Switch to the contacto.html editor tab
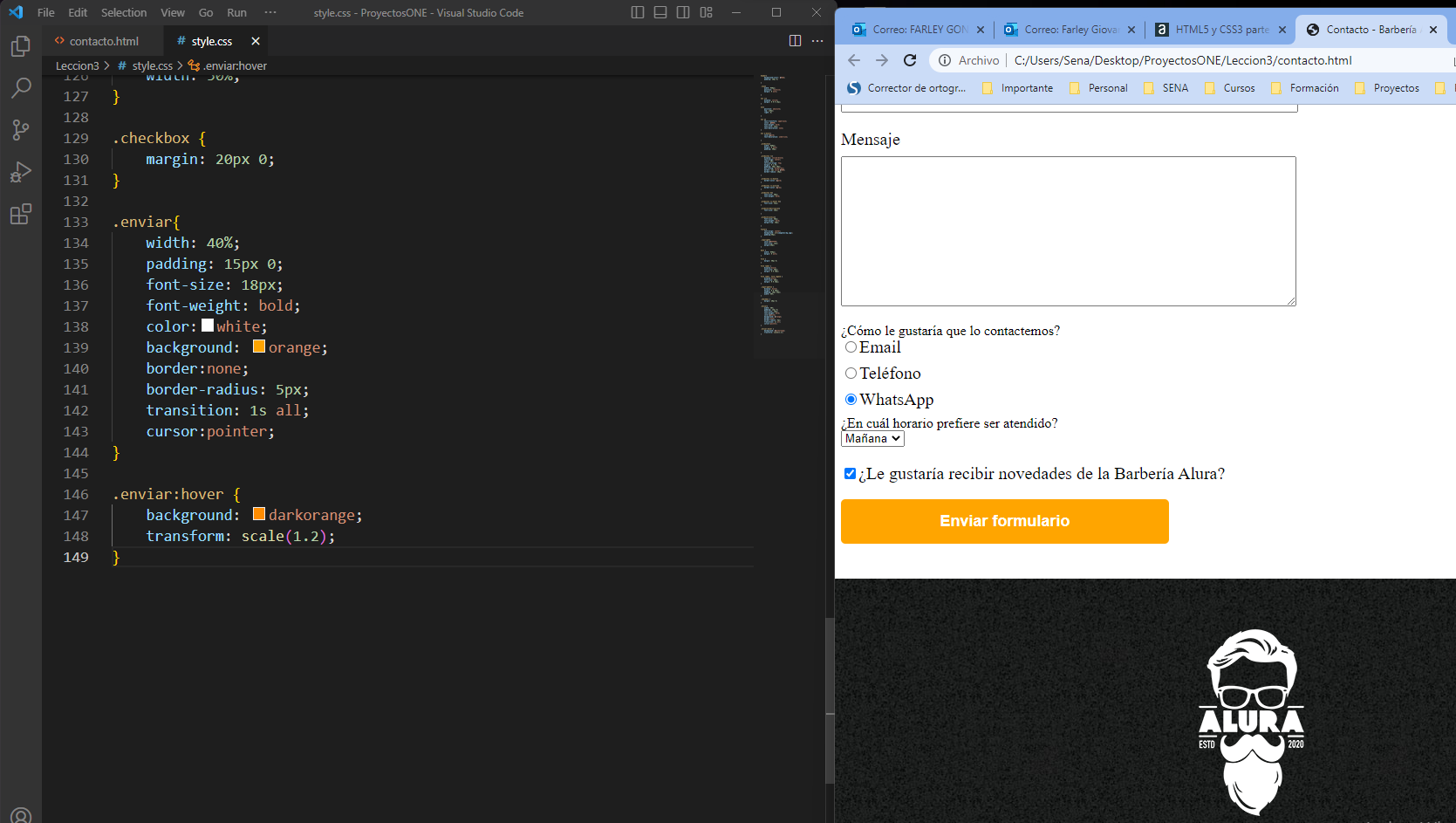 103,41
